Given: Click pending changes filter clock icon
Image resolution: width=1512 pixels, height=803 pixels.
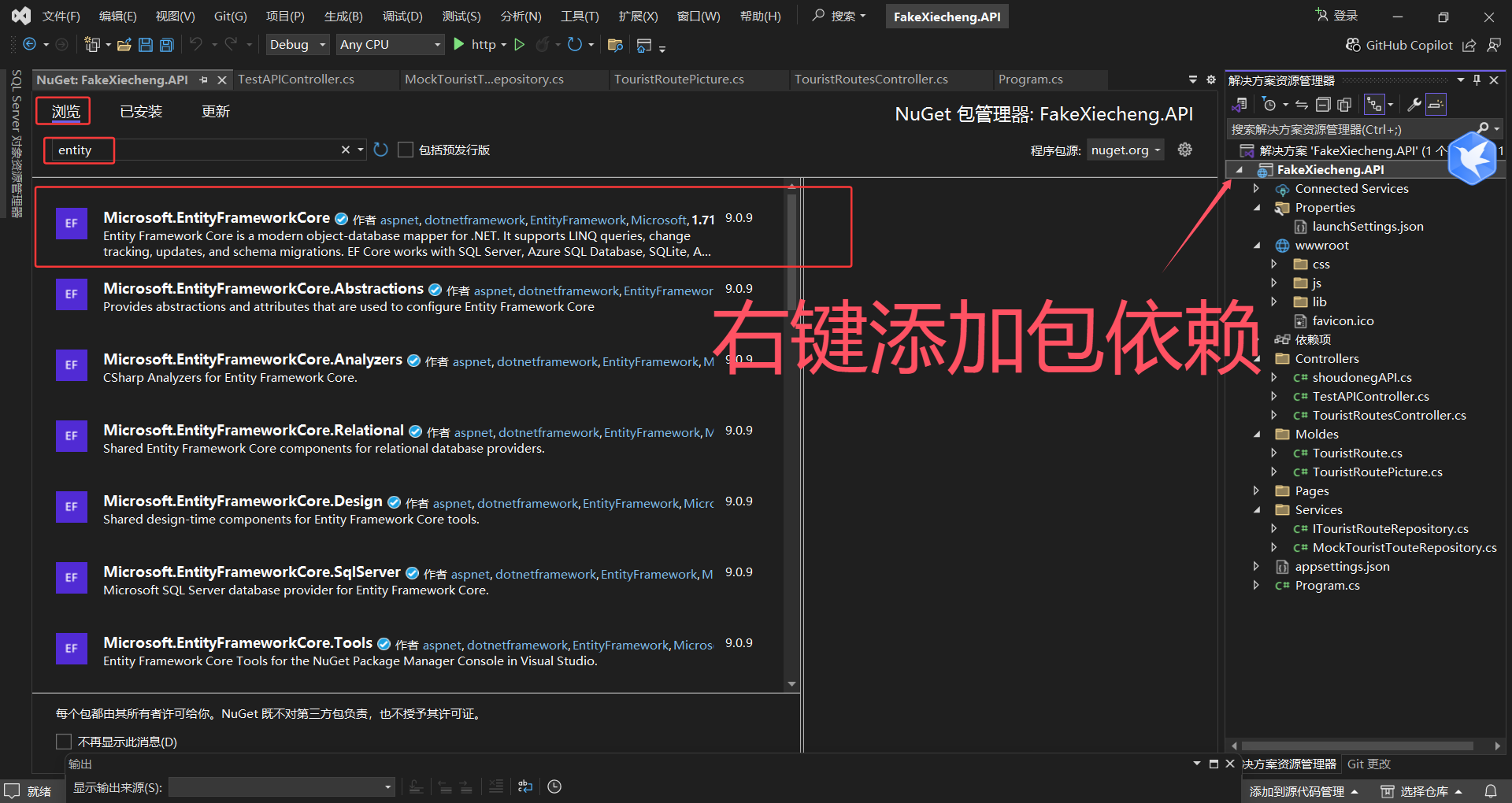Looking at the screenshot, I should (x=1269, y=105).
